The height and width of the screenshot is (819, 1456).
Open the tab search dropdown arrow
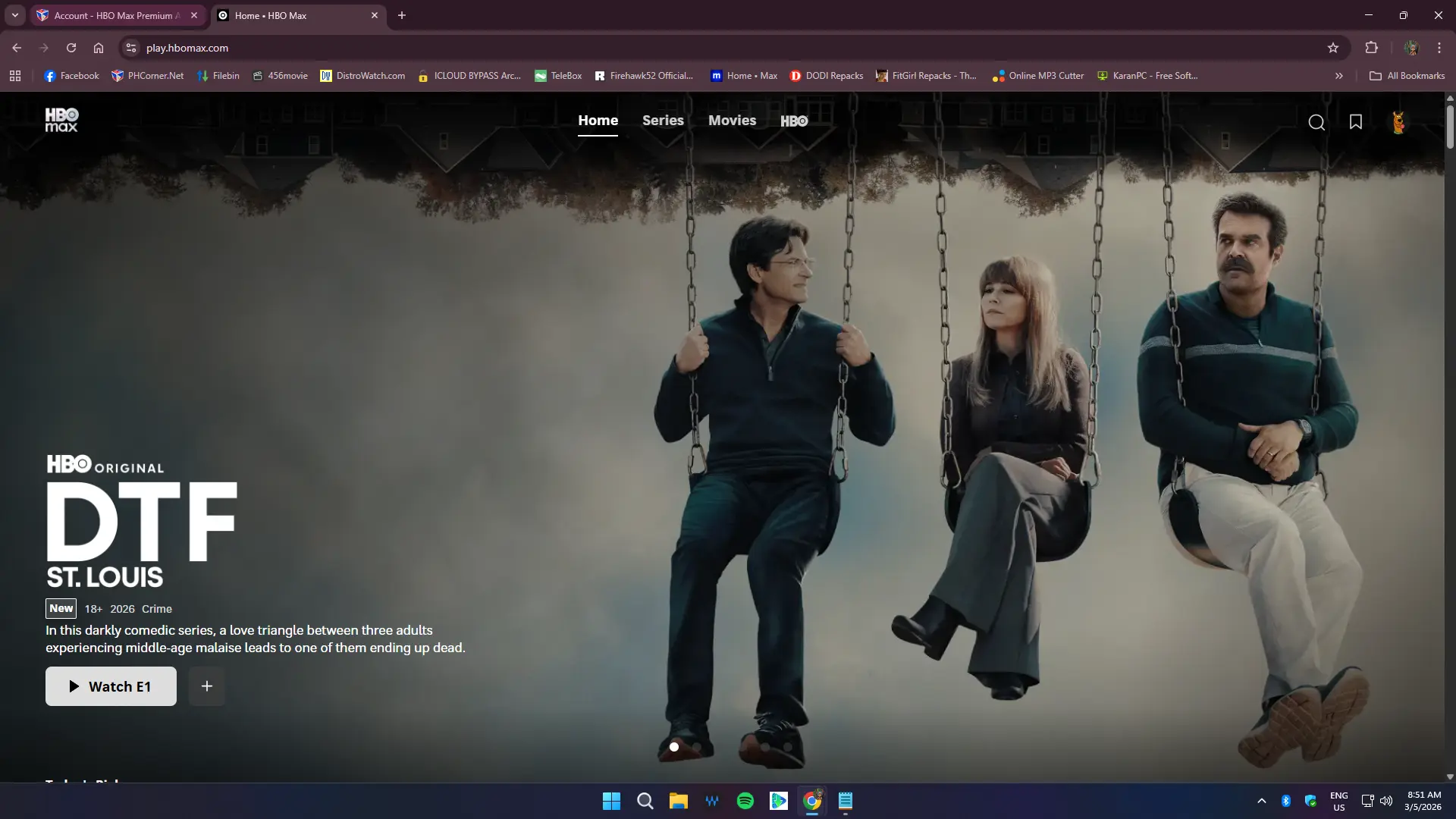(x=14, y=15)
